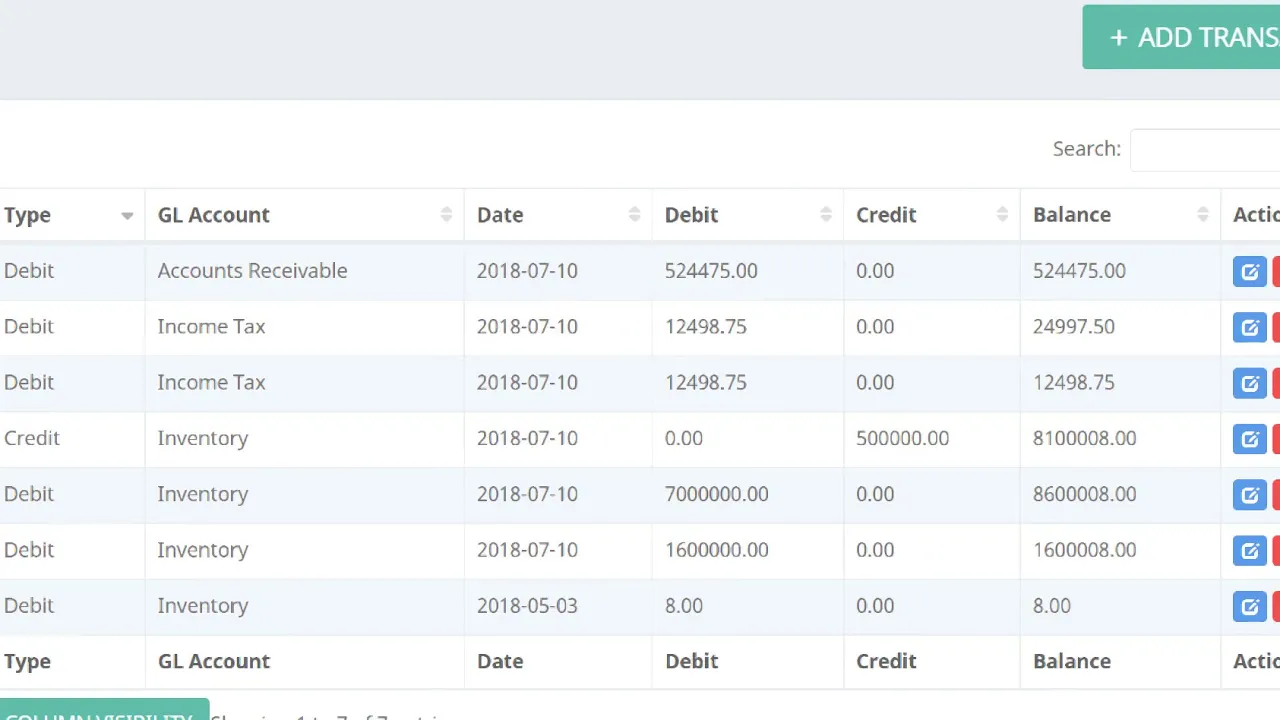This screenshot has height=720, width=1280.
Task: Select the 500000.00 credit amount cell
Action: point(903,439)
